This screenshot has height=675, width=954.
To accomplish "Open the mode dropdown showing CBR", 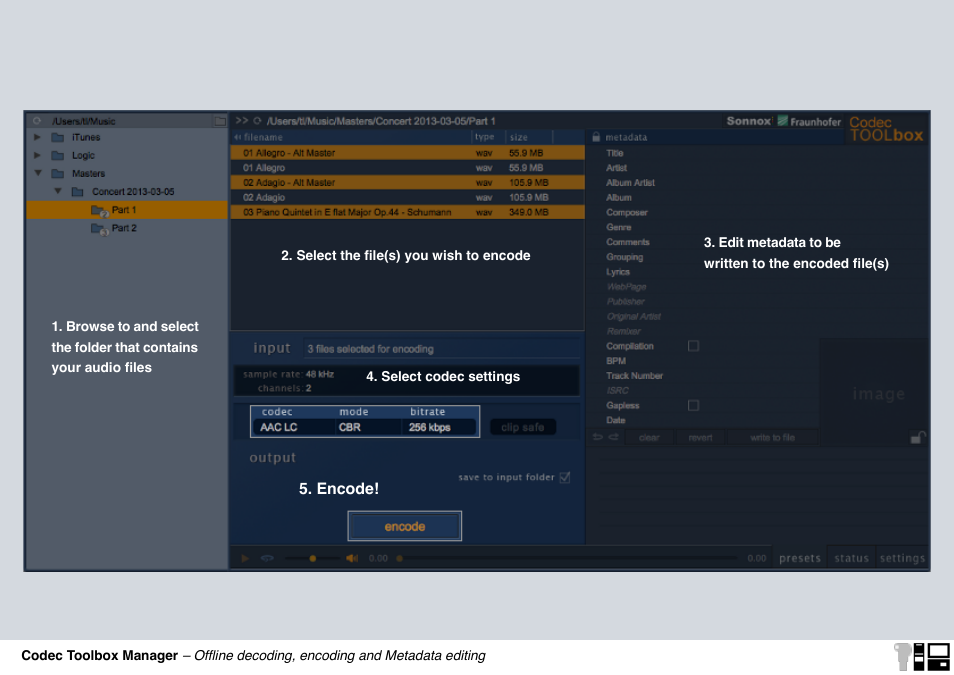I will click(367, 427).
